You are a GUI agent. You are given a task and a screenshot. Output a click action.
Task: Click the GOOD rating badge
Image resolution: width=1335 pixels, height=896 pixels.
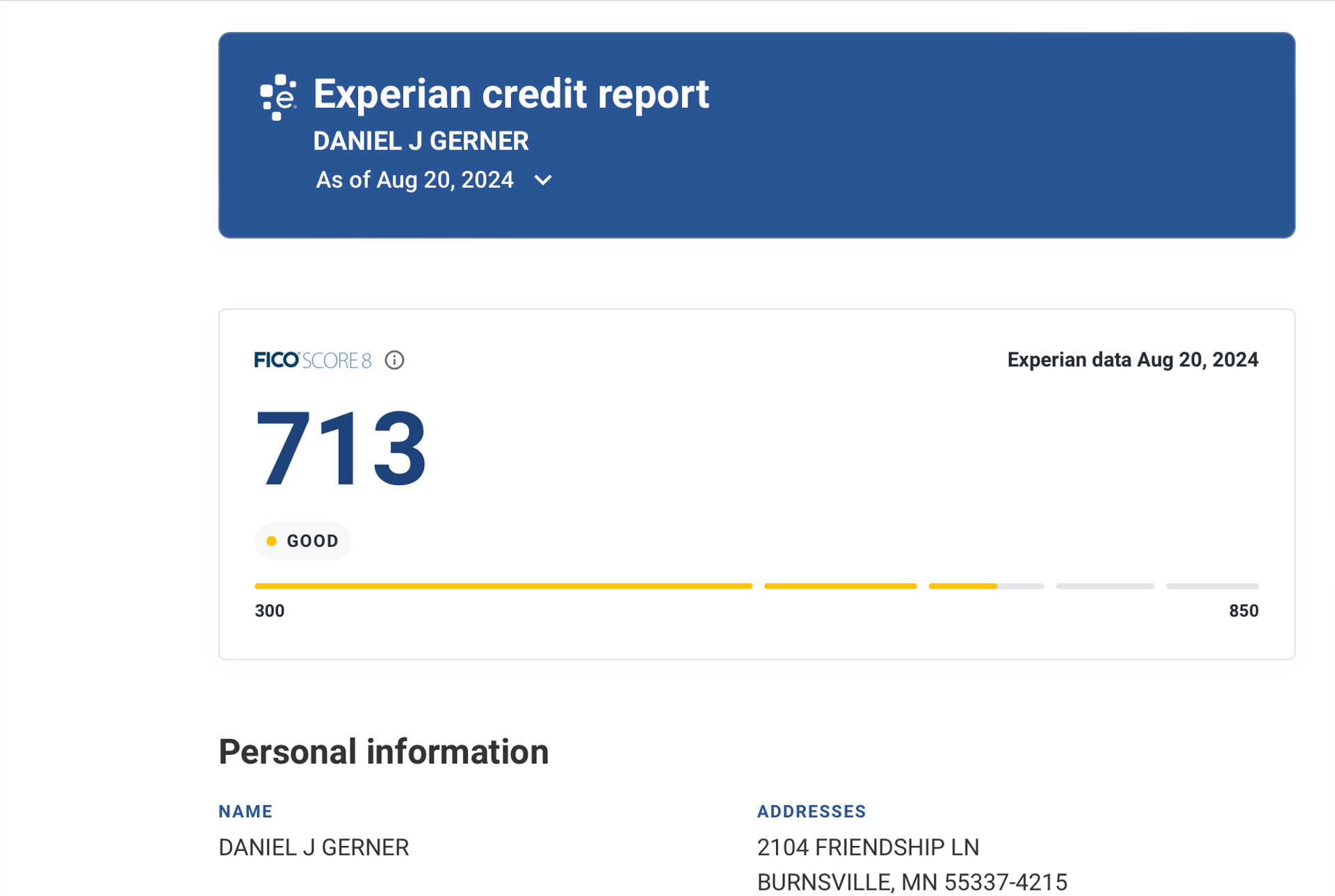pos(302,541)
